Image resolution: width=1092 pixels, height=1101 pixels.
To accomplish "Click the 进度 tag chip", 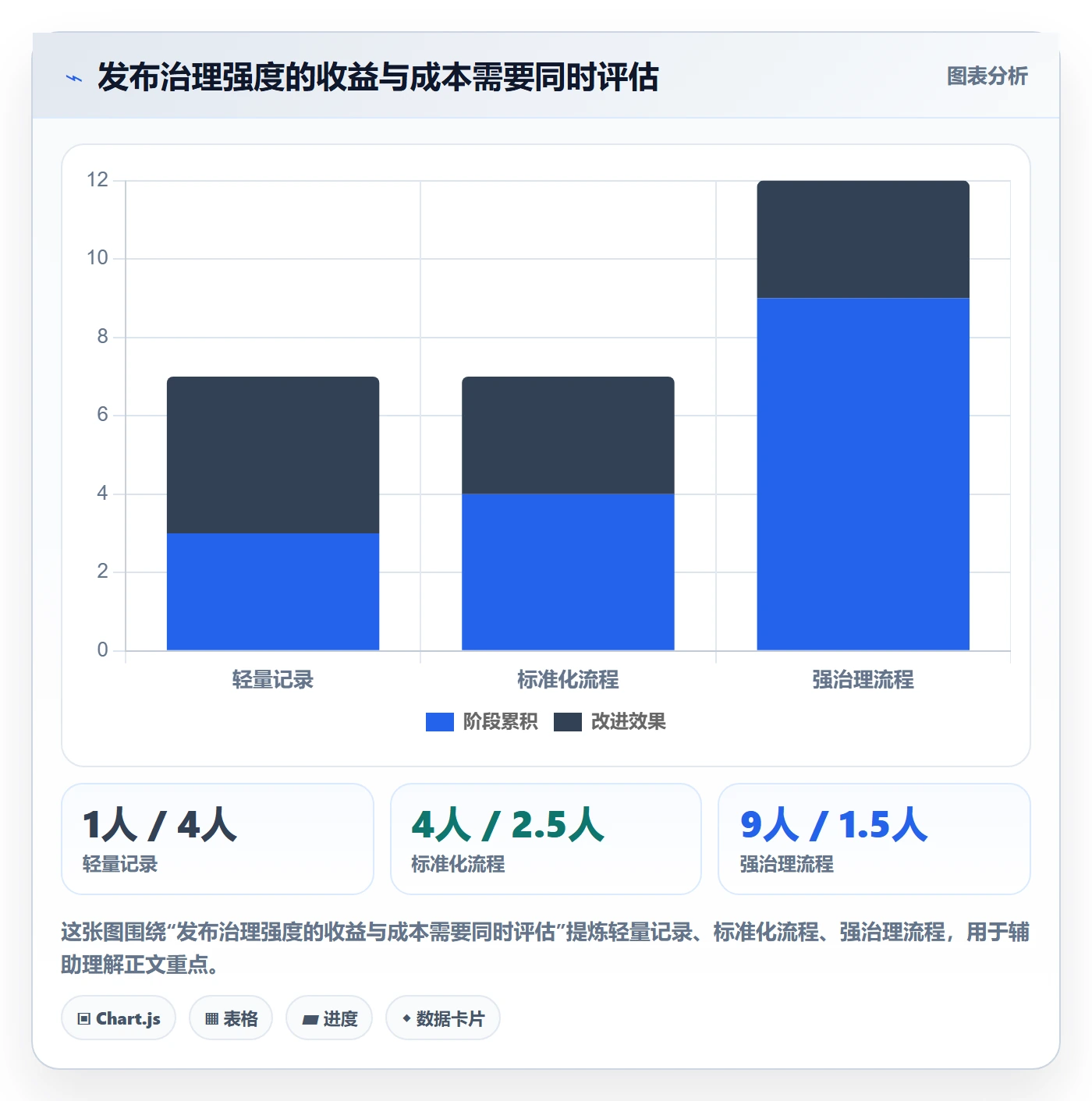I will (x=329, y=1018).
